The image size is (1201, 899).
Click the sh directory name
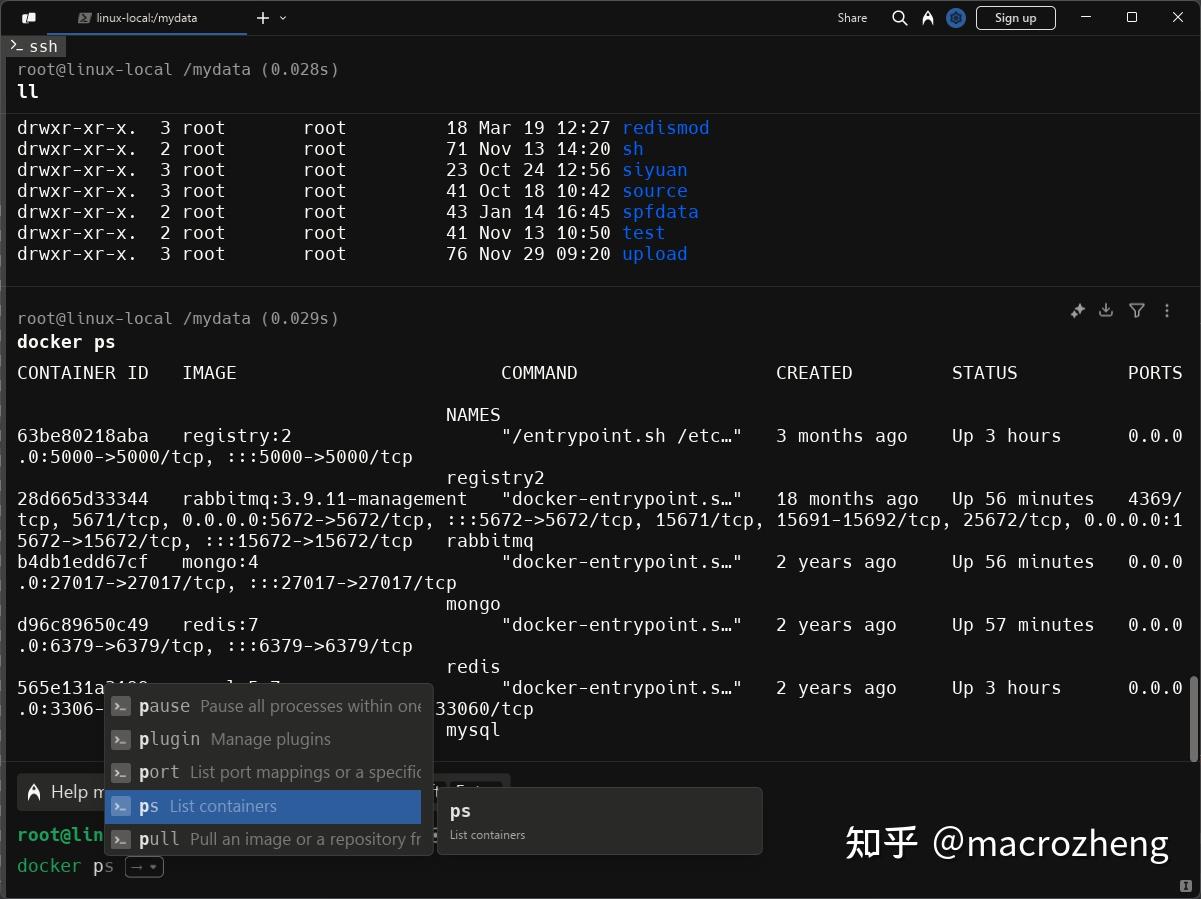click(x=633, y=149)
